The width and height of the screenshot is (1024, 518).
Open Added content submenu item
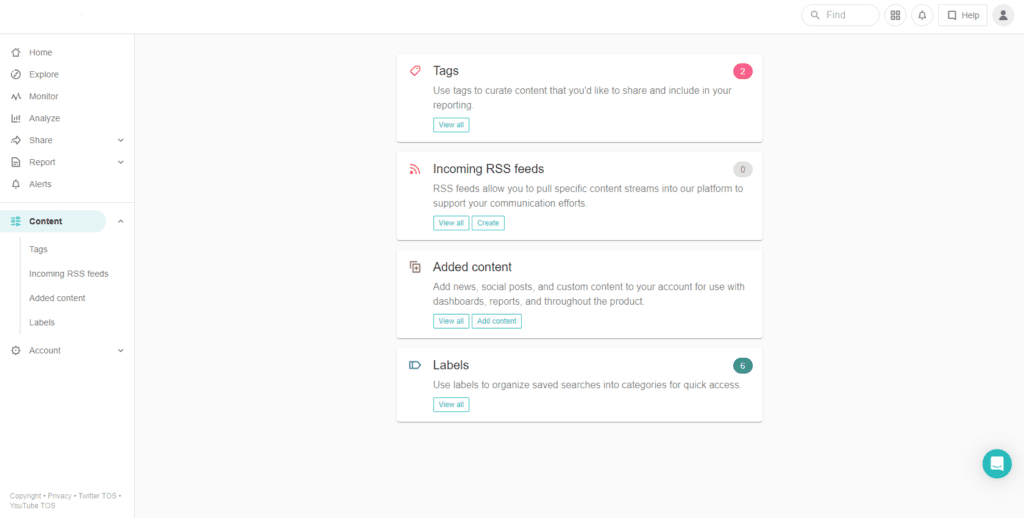point(57,298)
